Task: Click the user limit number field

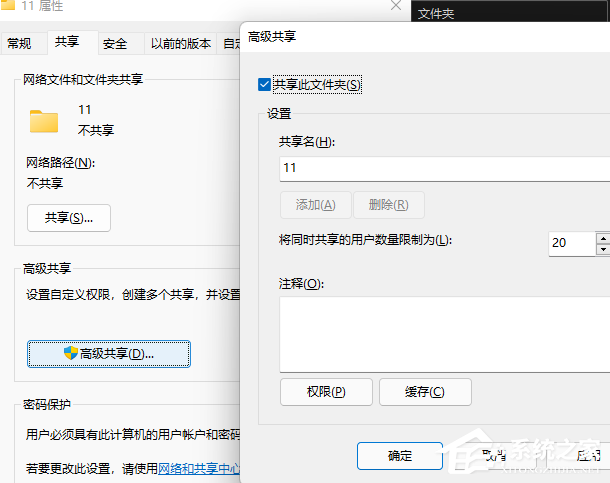Action: click(x=570, y=243)
